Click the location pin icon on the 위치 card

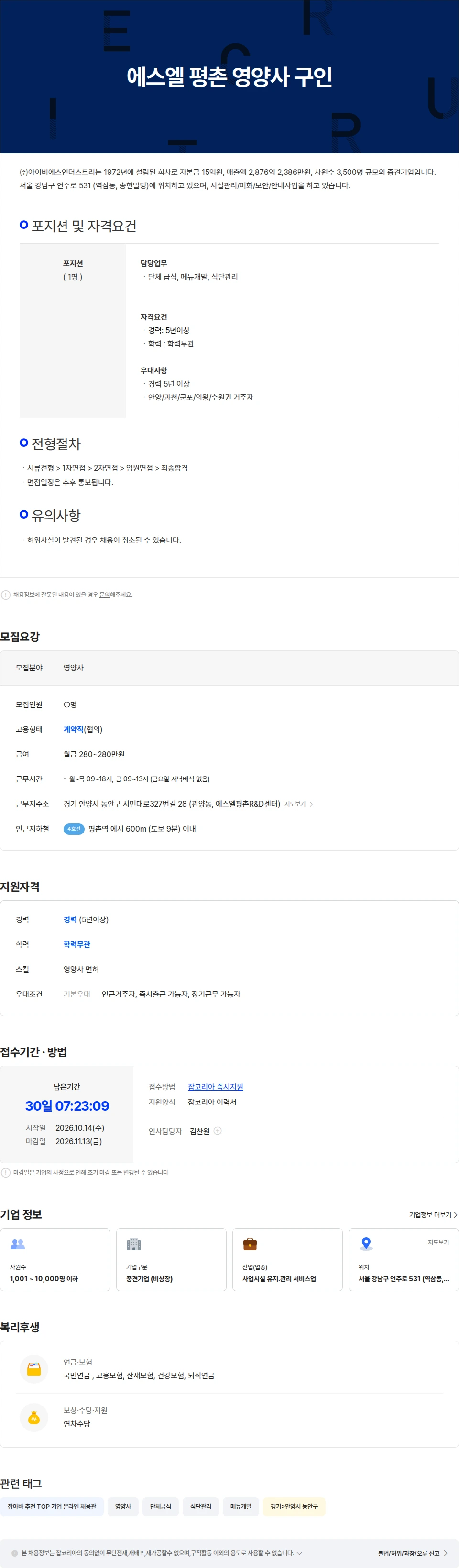[x=366, y=1244]
